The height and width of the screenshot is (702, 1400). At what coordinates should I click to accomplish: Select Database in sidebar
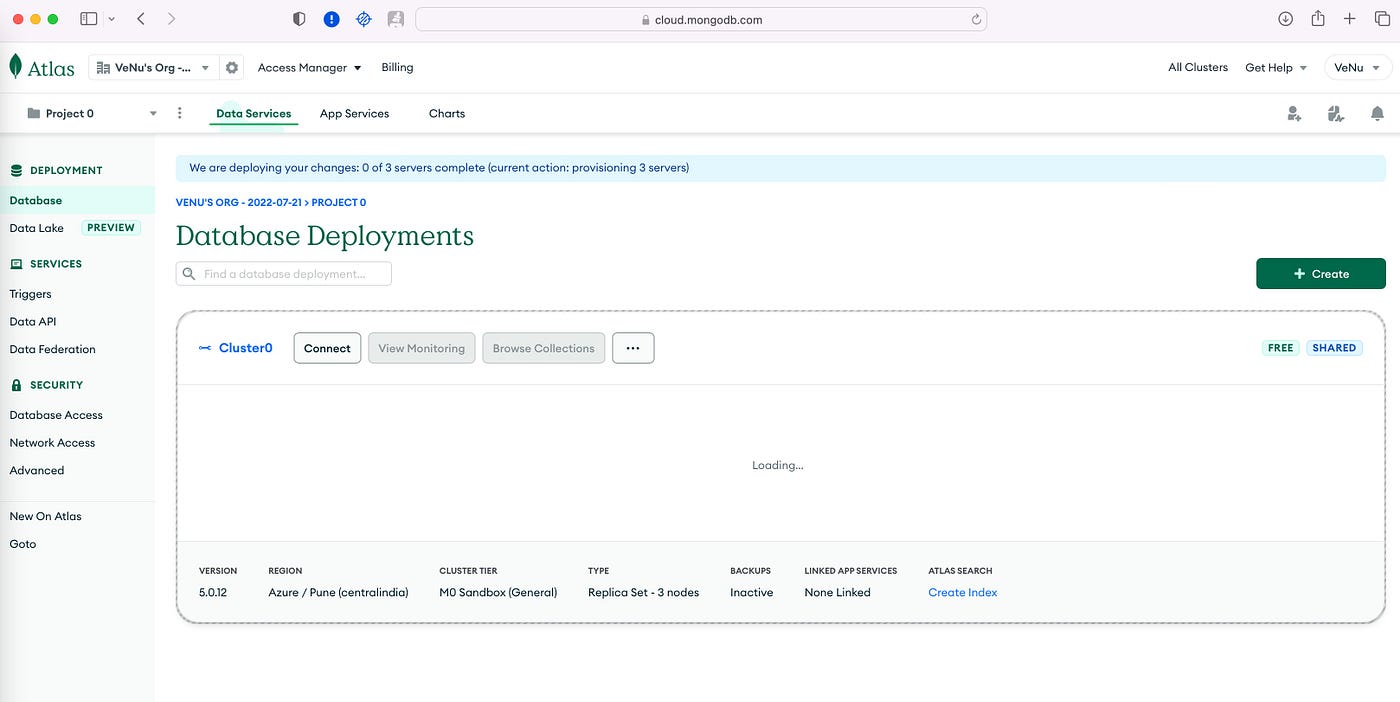pos(77,201)
